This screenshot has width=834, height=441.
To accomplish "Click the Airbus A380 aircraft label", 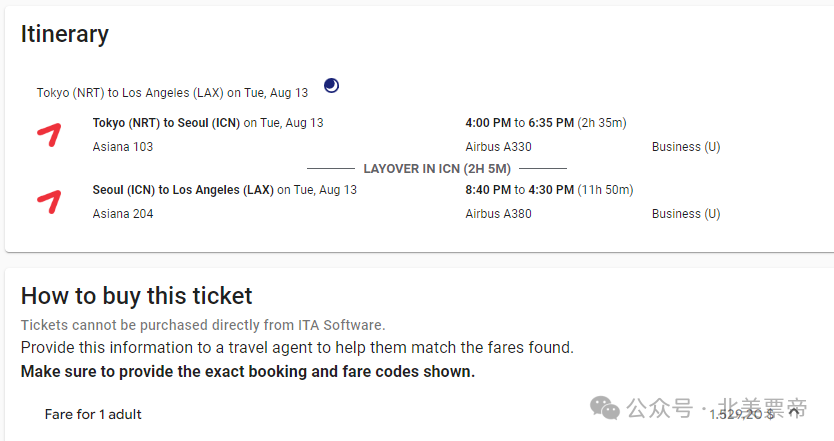I will 498,214.
